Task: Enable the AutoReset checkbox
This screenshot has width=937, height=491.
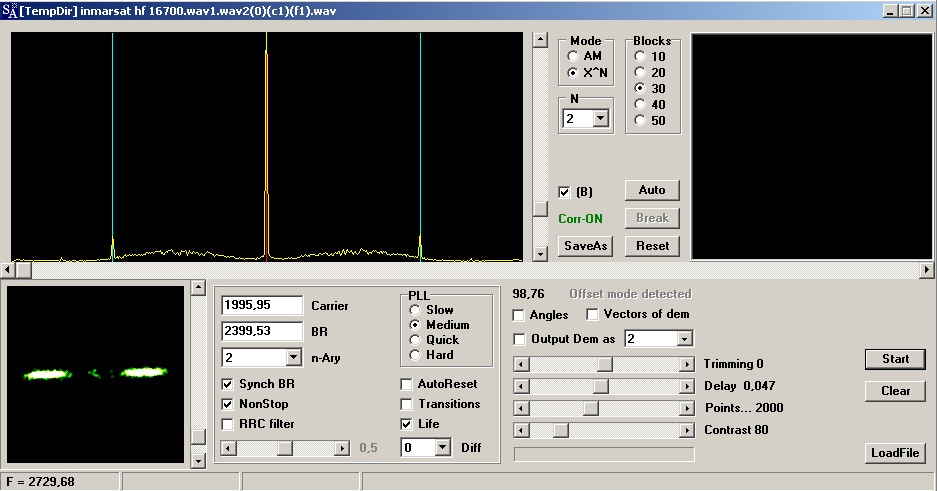Action: (x=406, y=384)
